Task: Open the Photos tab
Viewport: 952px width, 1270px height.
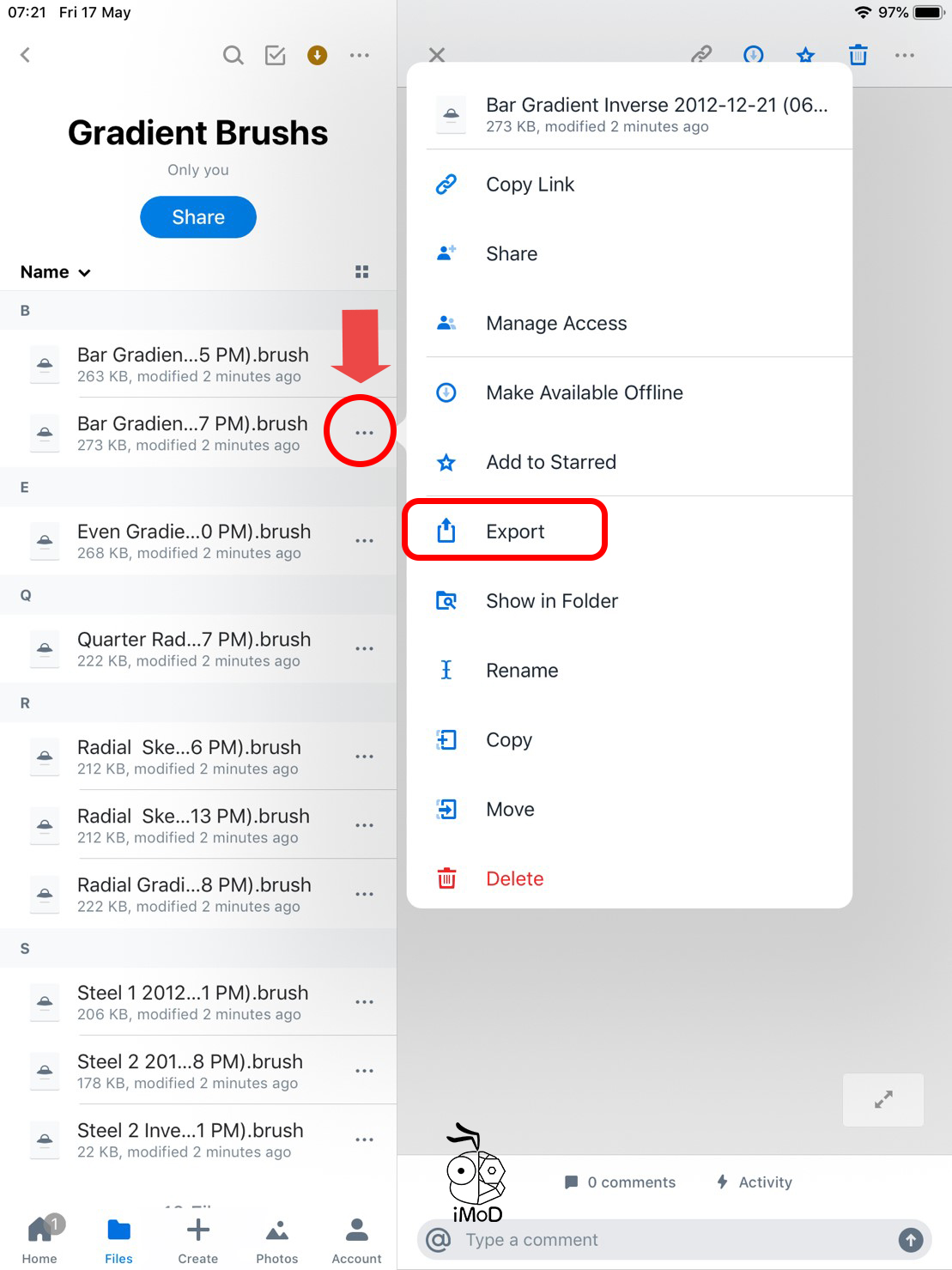Action: click(276, 1240)
